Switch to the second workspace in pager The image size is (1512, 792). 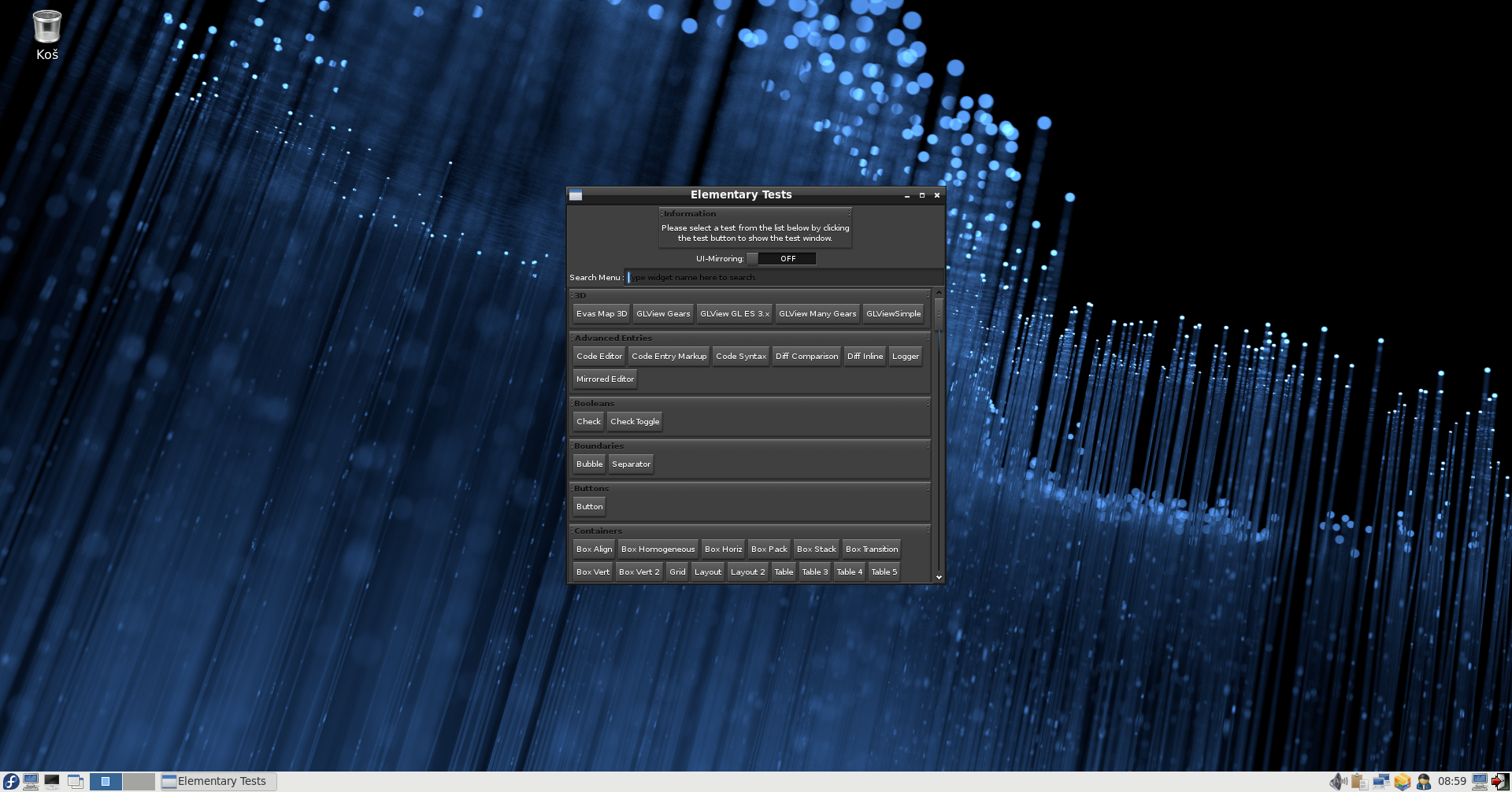pos(139,781)
